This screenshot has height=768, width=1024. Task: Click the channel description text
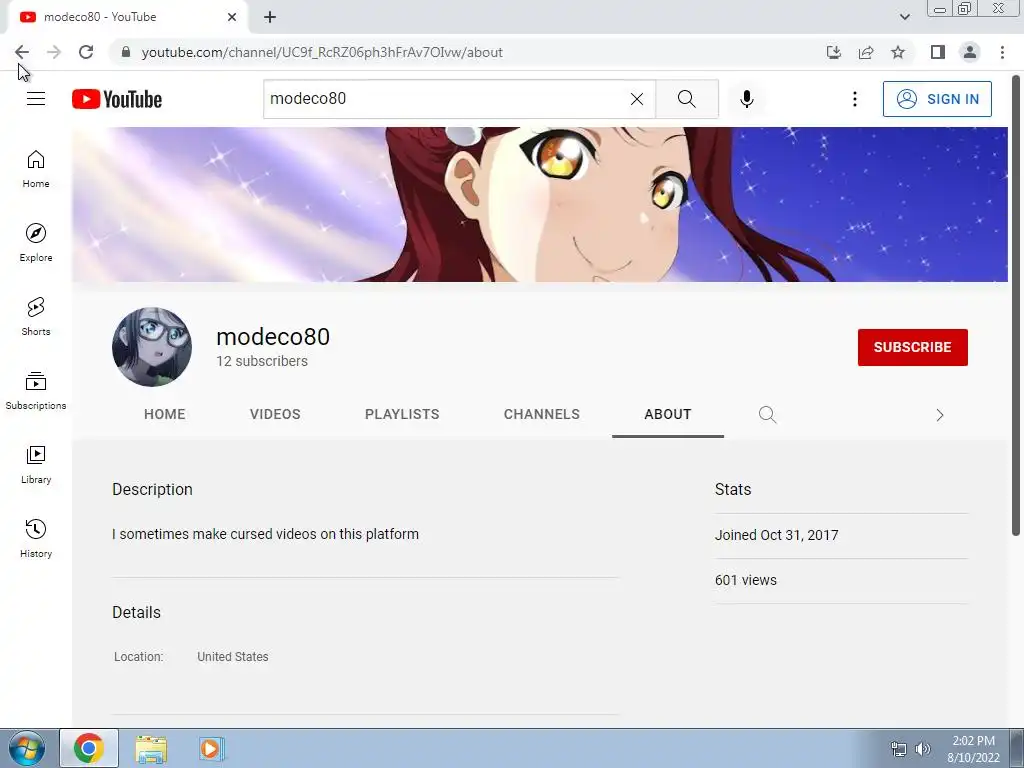tap(265, 534)
